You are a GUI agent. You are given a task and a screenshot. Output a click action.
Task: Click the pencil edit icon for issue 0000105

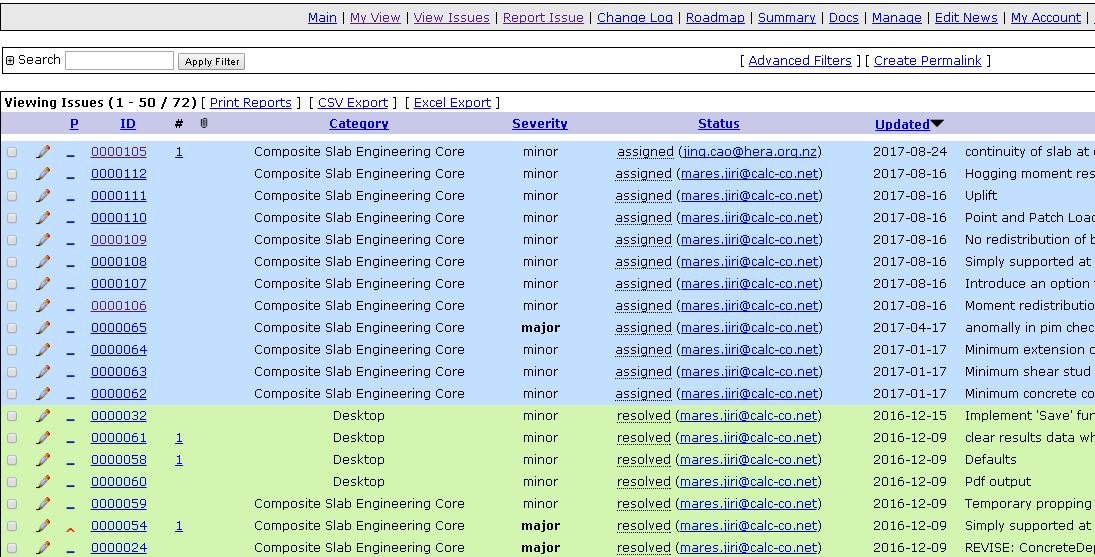click(x=43, y=152)
